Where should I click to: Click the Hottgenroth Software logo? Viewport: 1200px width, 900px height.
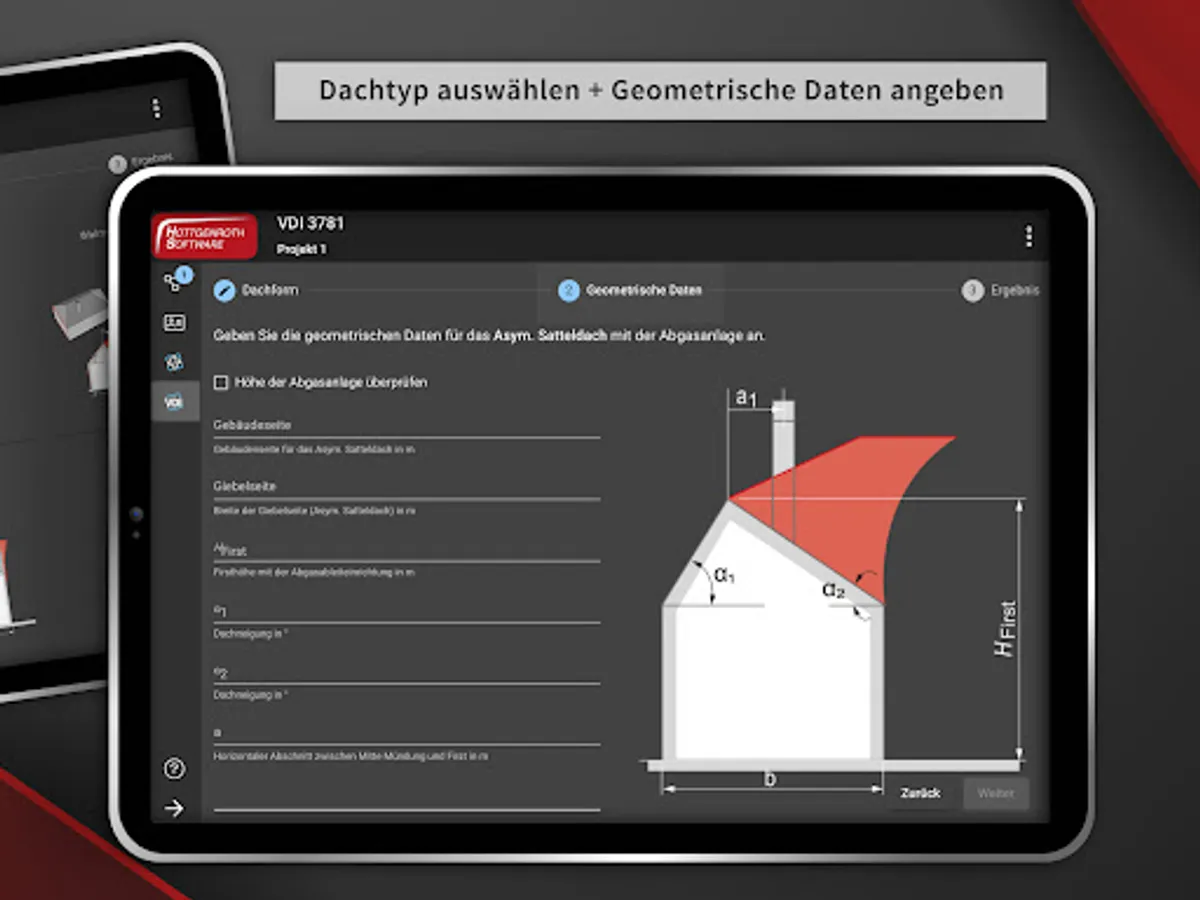(204, 238)
